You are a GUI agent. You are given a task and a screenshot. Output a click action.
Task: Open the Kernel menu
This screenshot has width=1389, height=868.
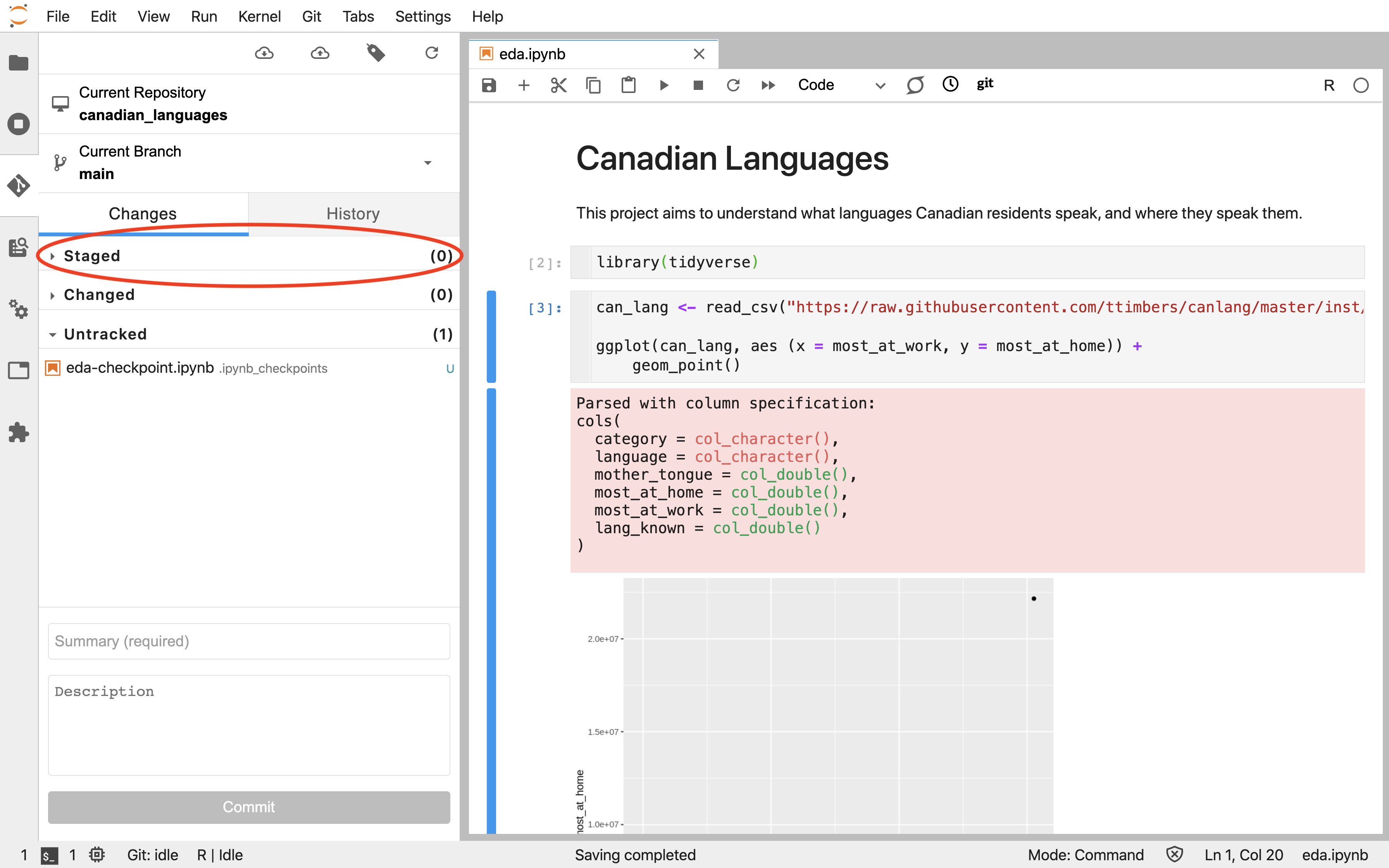pyautogui.click(x=259, y=17)
